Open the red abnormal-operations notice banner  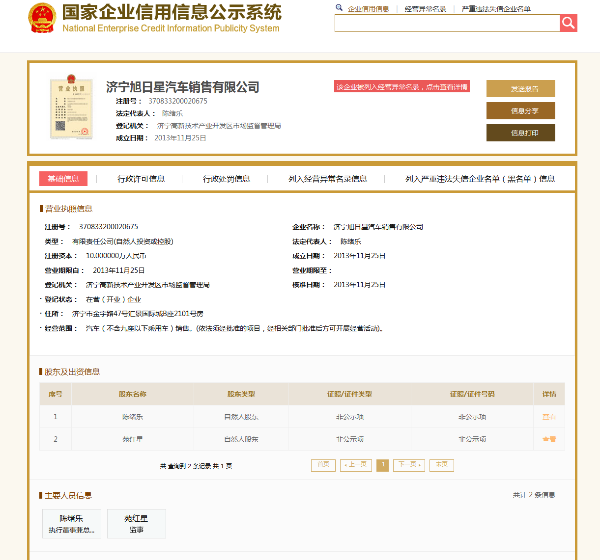click(402, 87)
